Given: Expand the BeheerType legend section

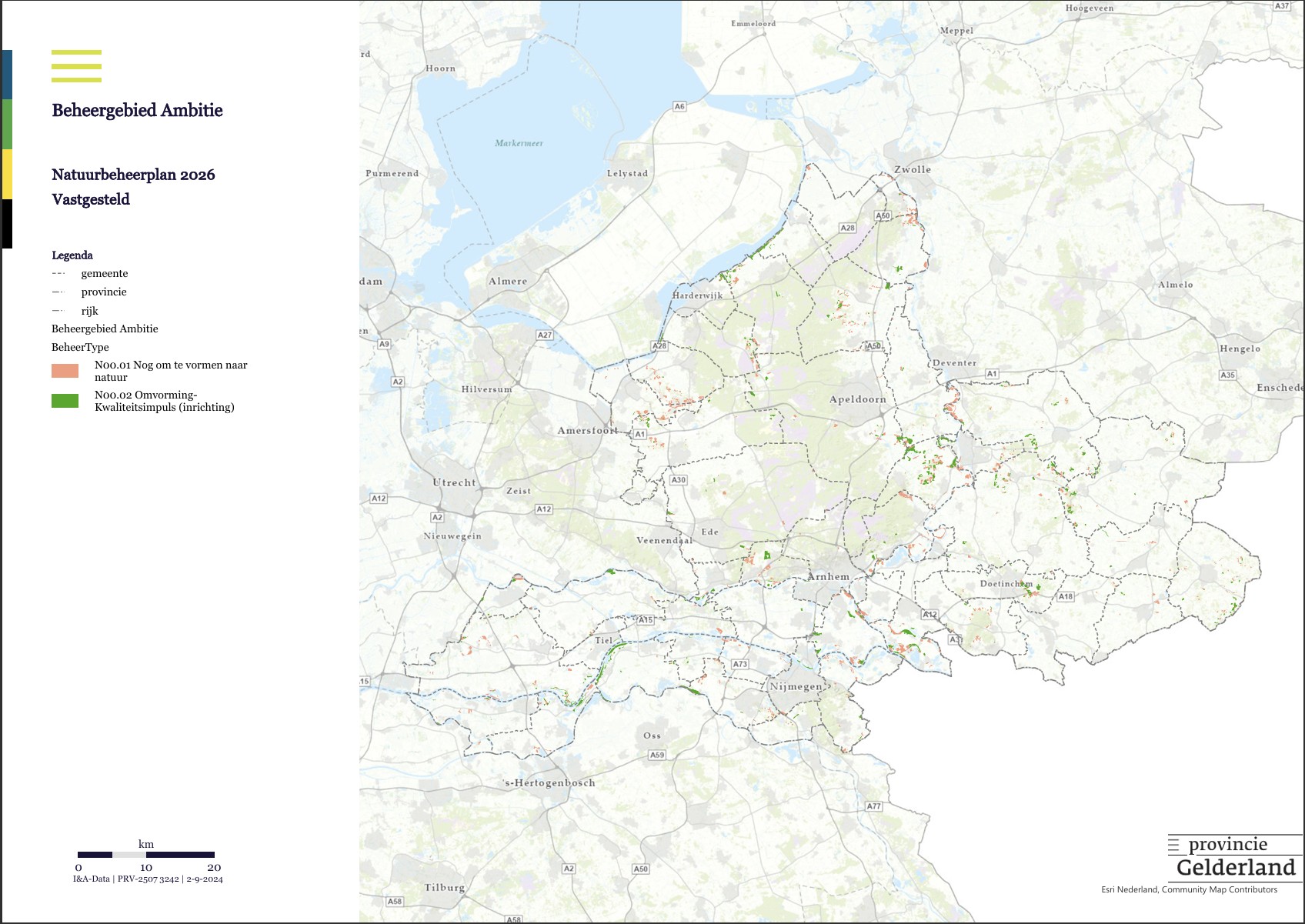Looking at the screenshot, I should pyautogui.click(x=79, y=347).
